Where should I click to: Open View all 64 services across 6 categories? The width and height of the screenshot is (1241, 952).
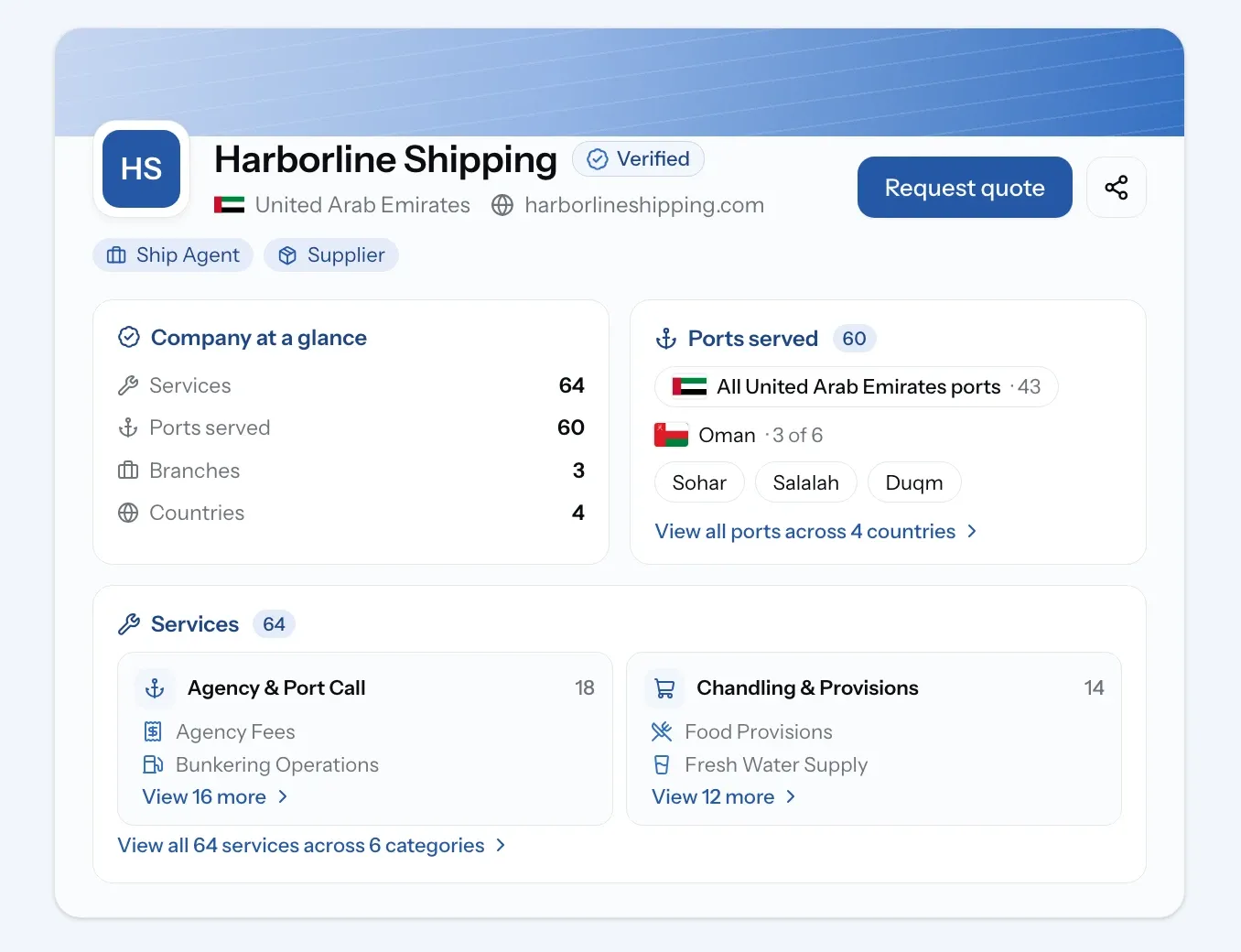301,845
